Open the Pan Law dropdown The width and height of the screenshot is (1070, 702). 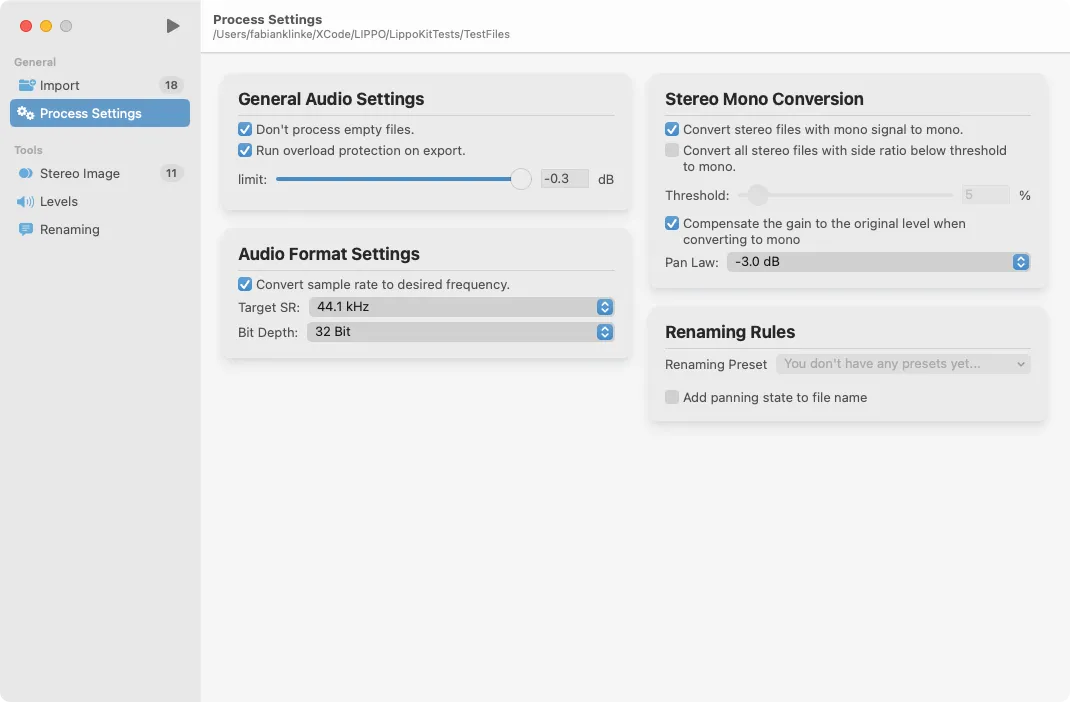coord(878,261)
